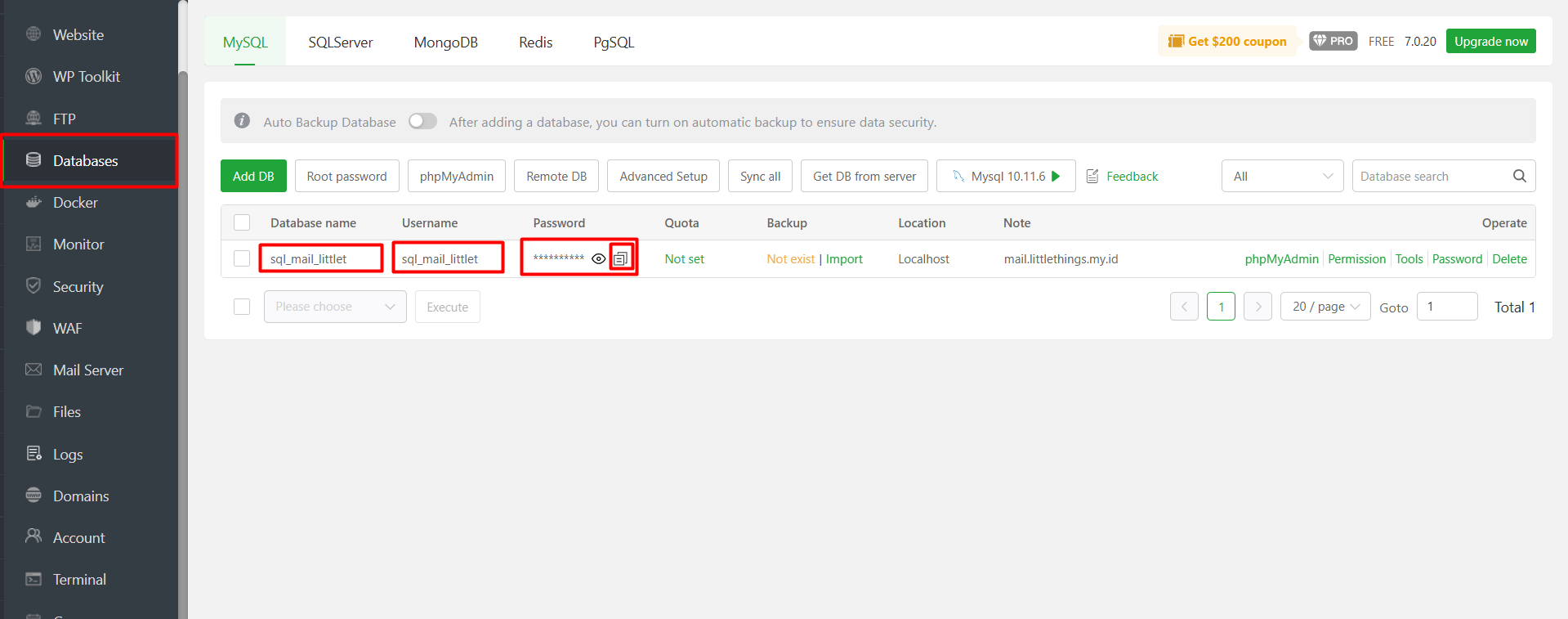Click the WAF shield icon

(34, 327)
